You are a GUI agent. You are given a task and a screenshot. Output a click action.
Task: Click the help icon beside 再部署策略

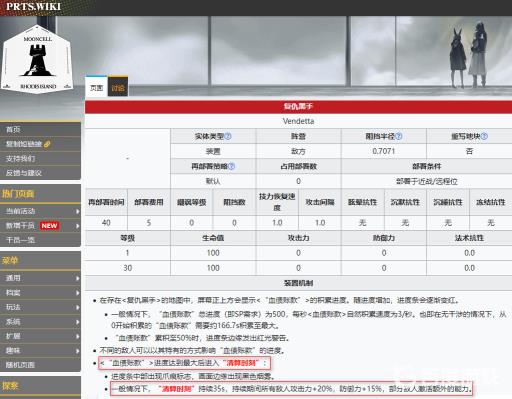(231, 166)
